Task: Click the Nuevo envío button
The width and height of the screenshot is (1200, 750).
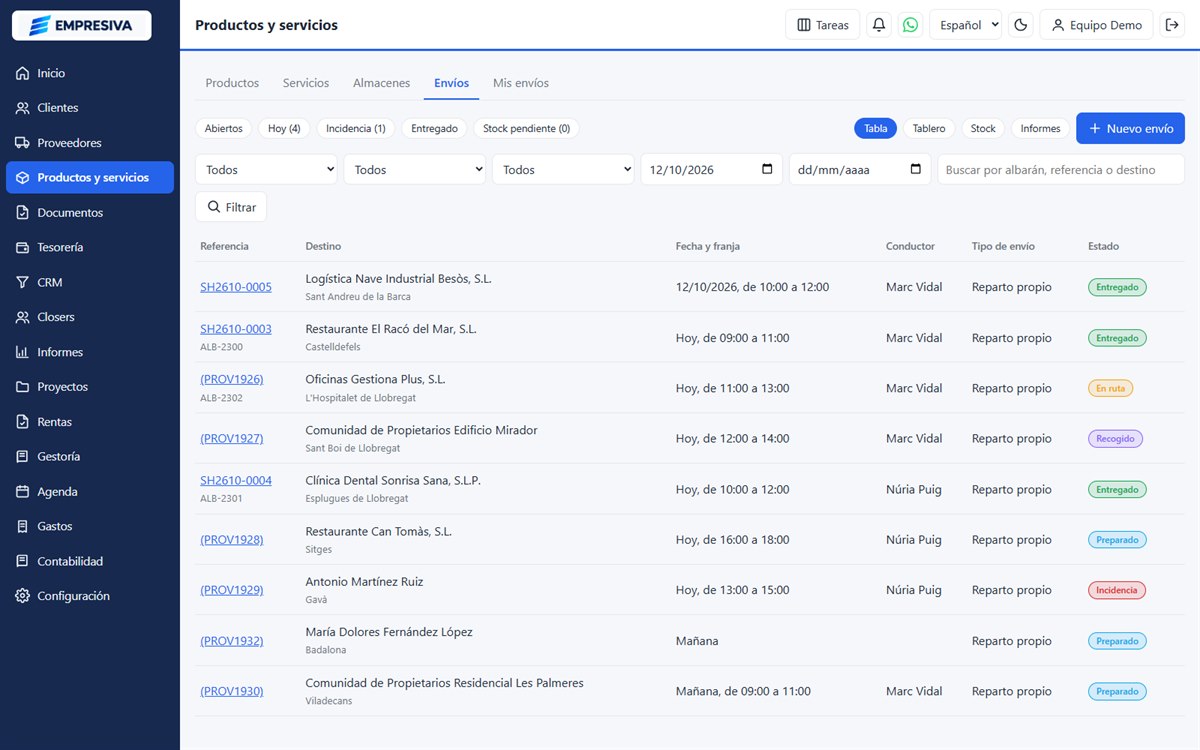Action: (1130, 128)
